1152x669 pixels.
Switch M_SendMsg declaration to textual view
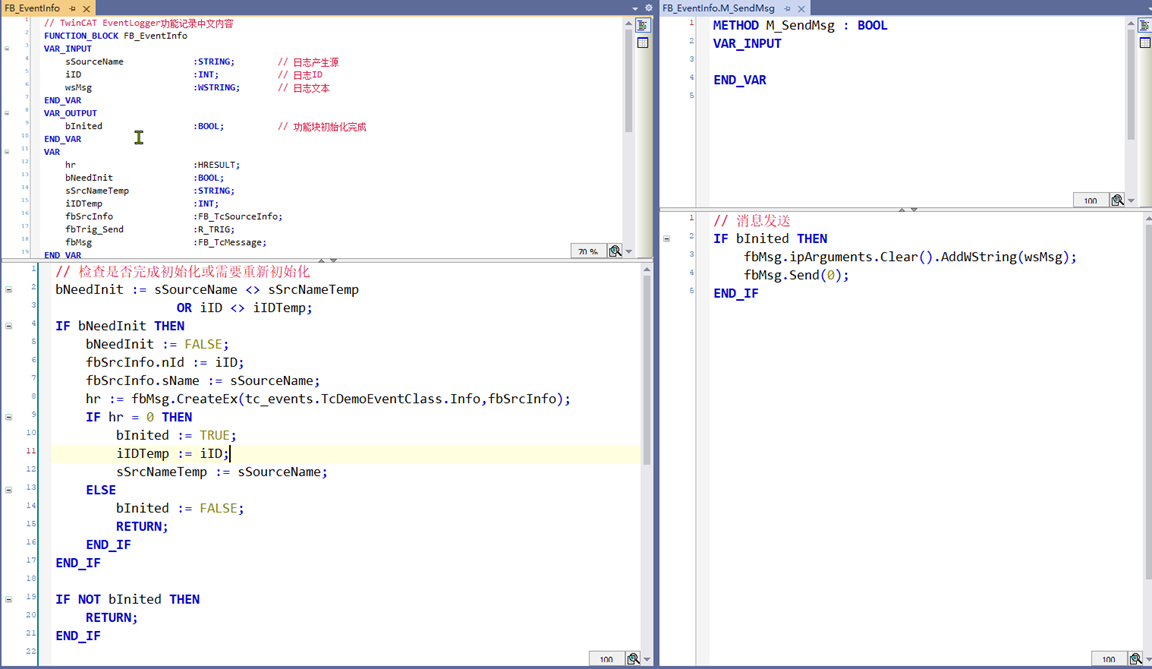[x=1145, y=25]
